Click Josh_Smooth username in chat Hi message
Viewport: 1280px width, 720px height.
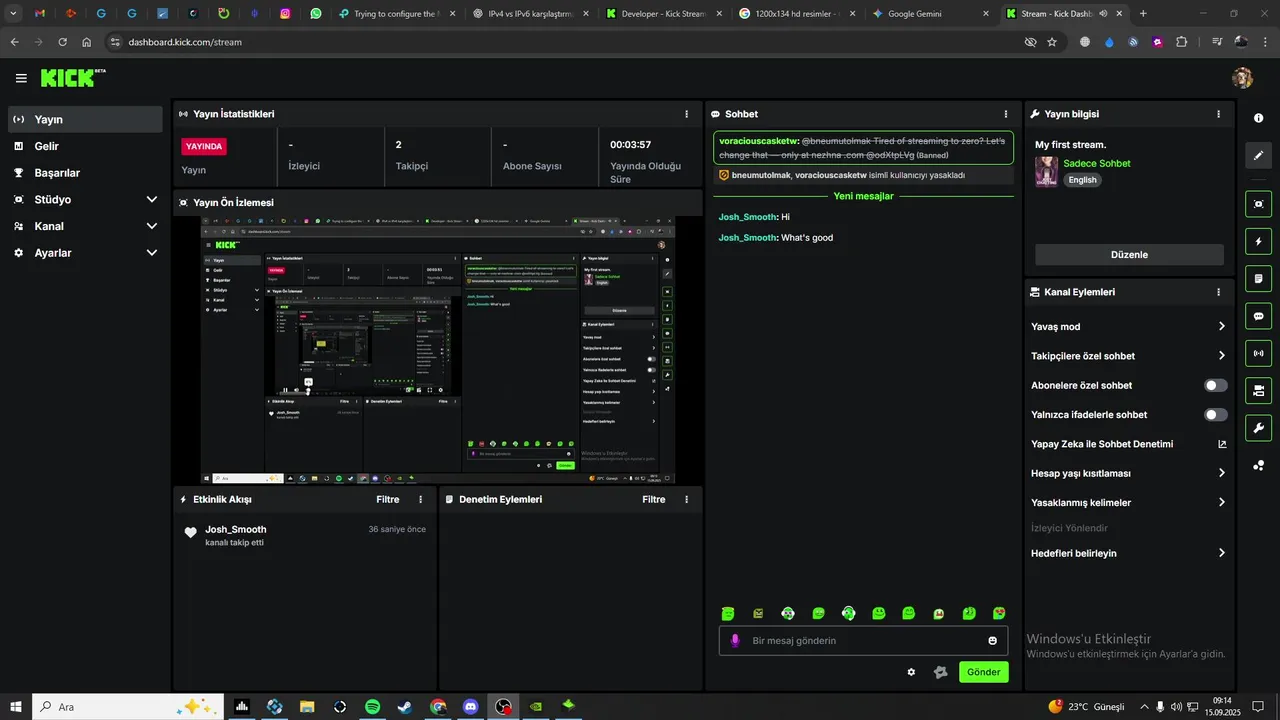pos(747,217)
